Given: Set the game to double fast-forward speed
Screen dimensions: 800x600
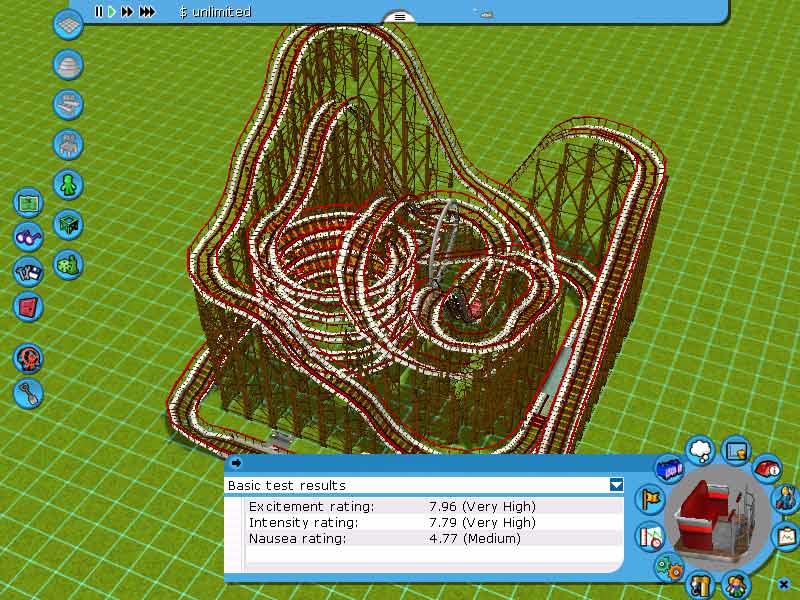Looking at the screenshot, I should [x=127, y=11].
